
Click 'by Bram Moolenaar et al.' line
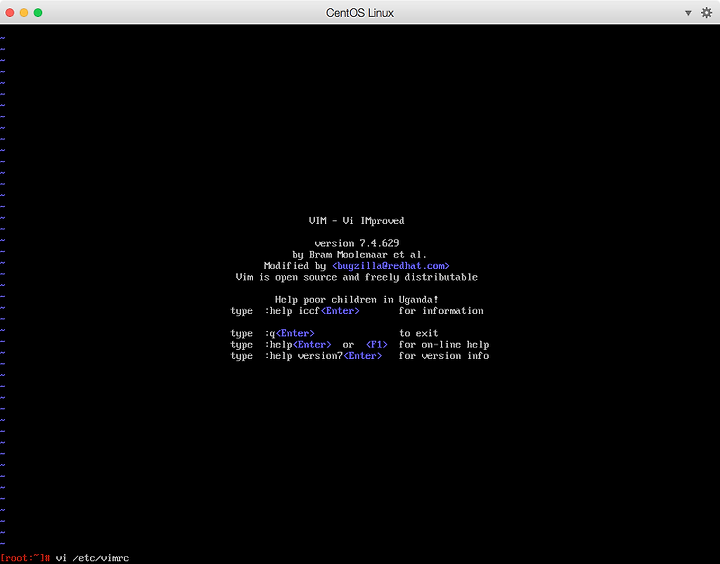(360, 255)
